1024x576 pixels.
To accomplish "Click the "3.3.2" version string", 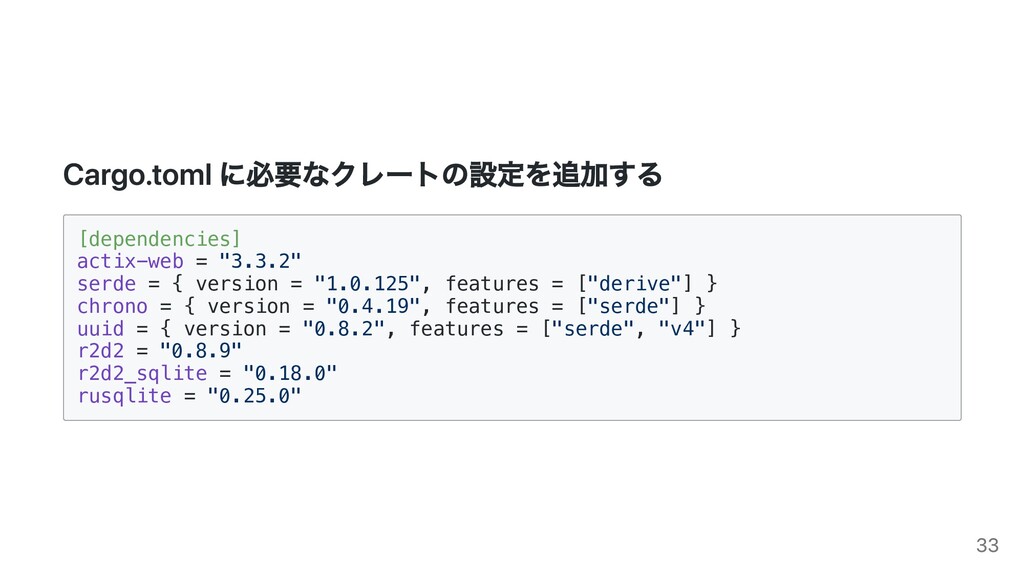I will click(260, 261).
